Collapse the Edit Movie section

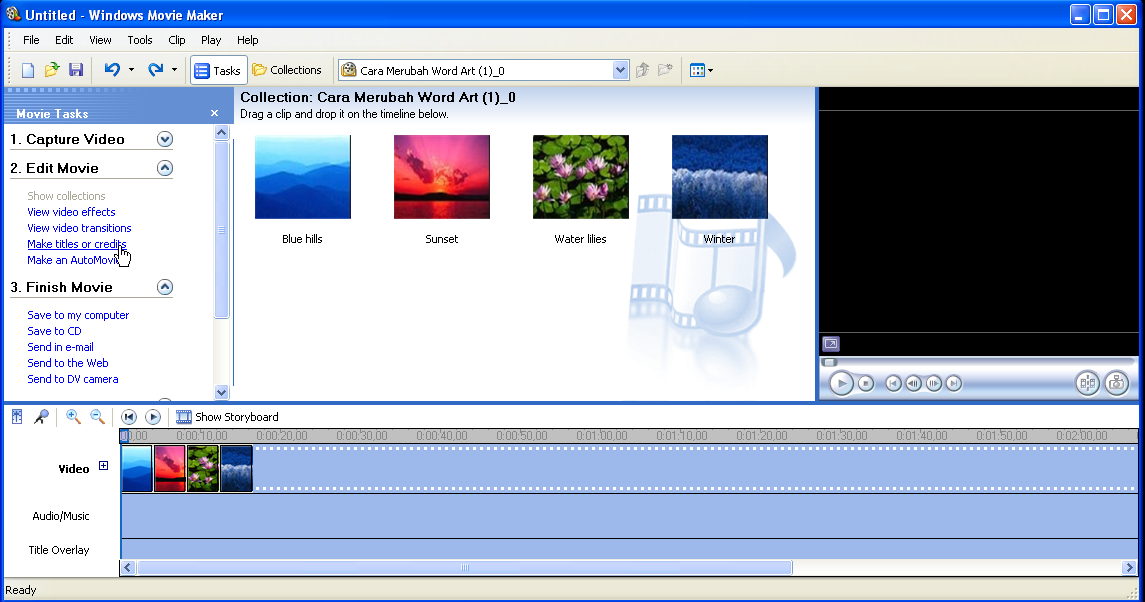pyautogui.click(x=165, y=168)
